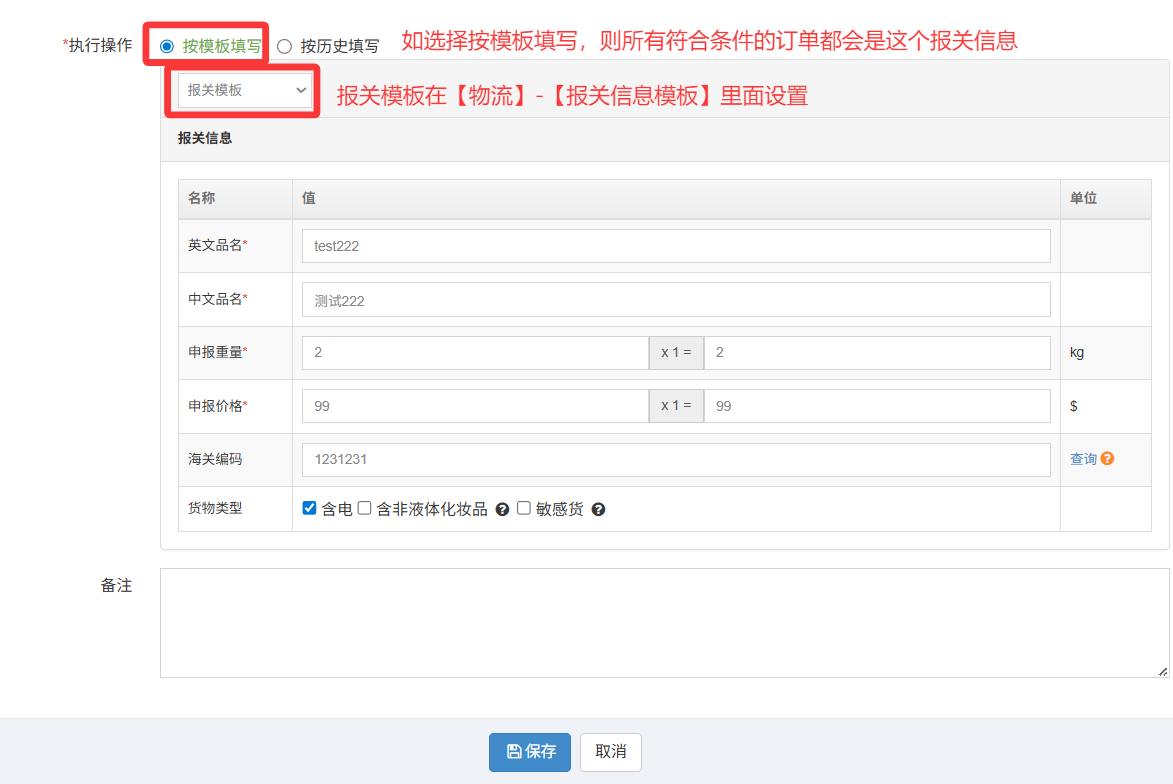1173x784 pixels.
Task: Focus the 海关编码 input field
Action: click(x=676, y=460)
